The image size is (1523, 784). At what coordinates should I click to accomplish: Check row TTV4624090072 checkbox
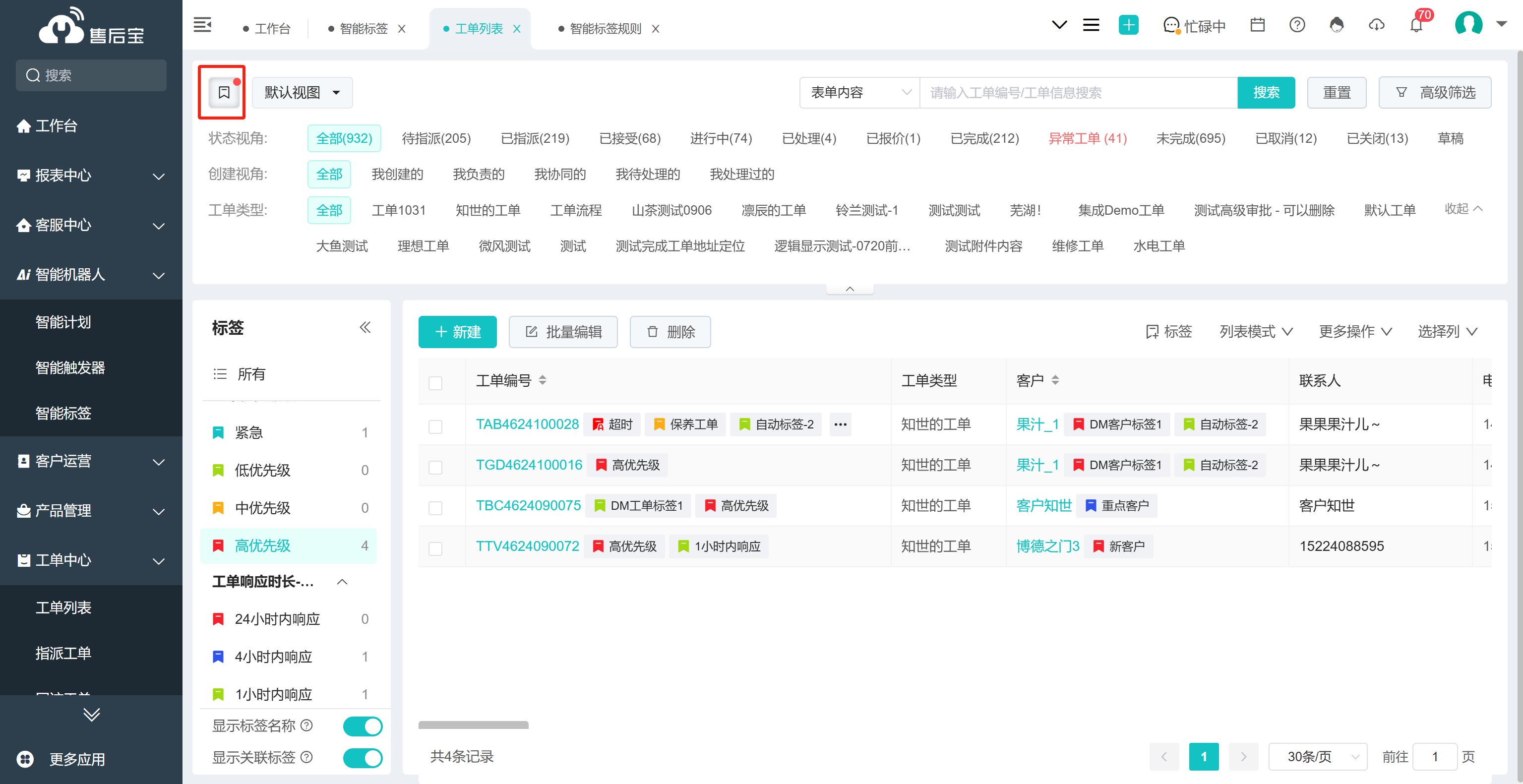435,549
